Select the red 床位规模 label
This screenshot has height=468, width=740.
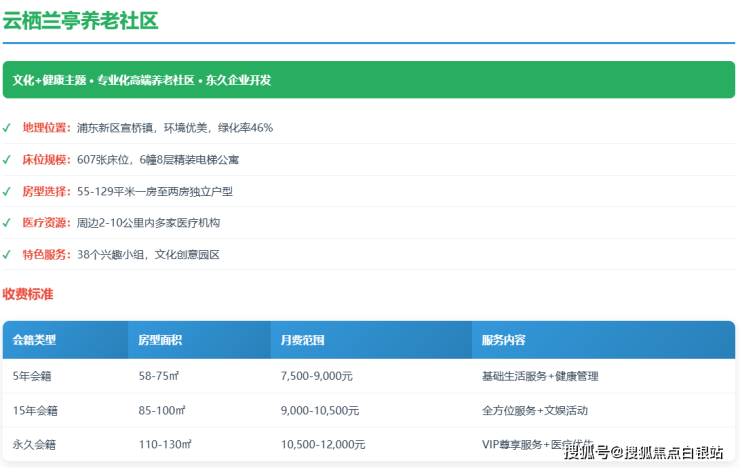[x=47, y=160]
